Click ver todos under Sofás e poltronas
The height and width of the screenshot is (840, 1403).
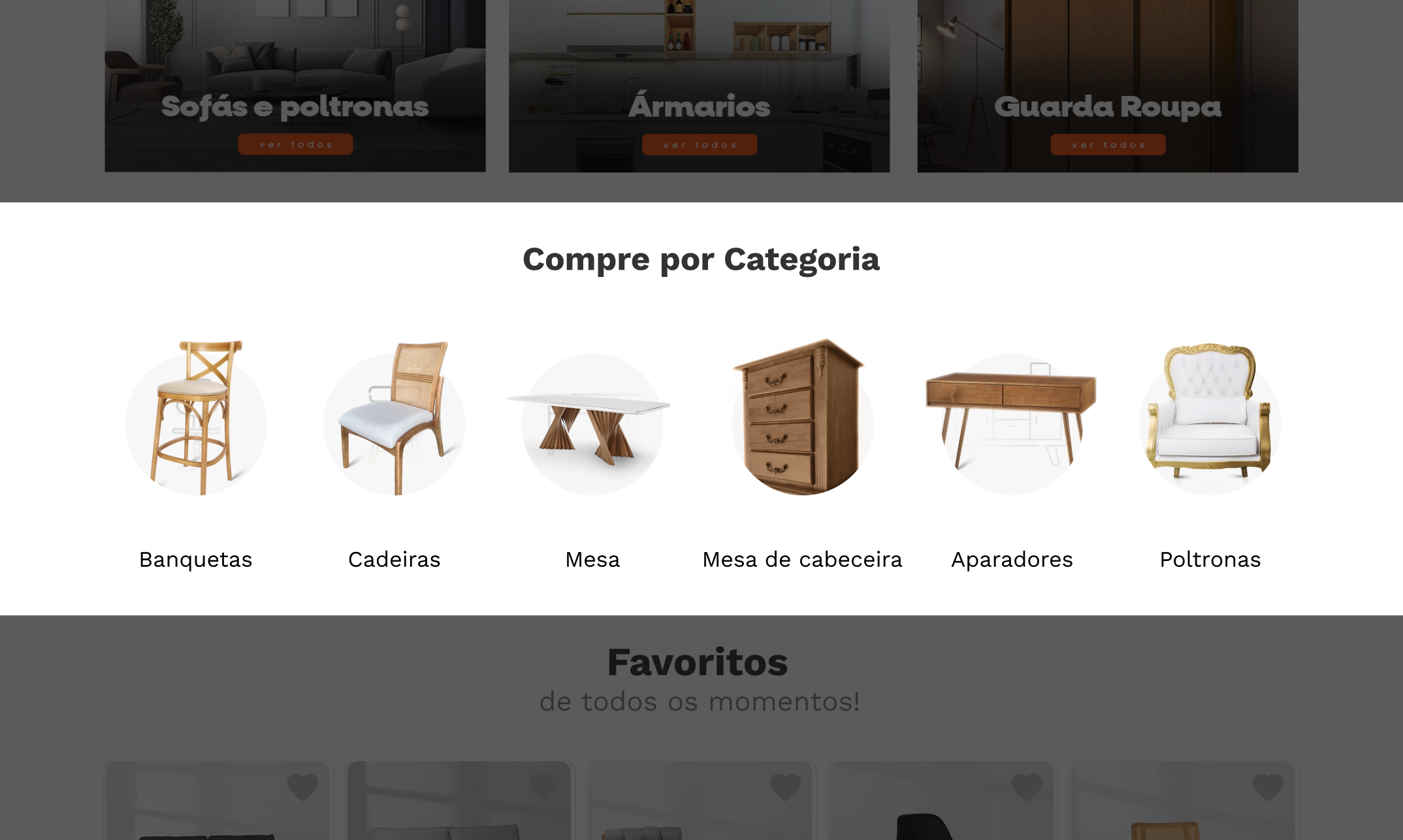click(x=295, y=144)
